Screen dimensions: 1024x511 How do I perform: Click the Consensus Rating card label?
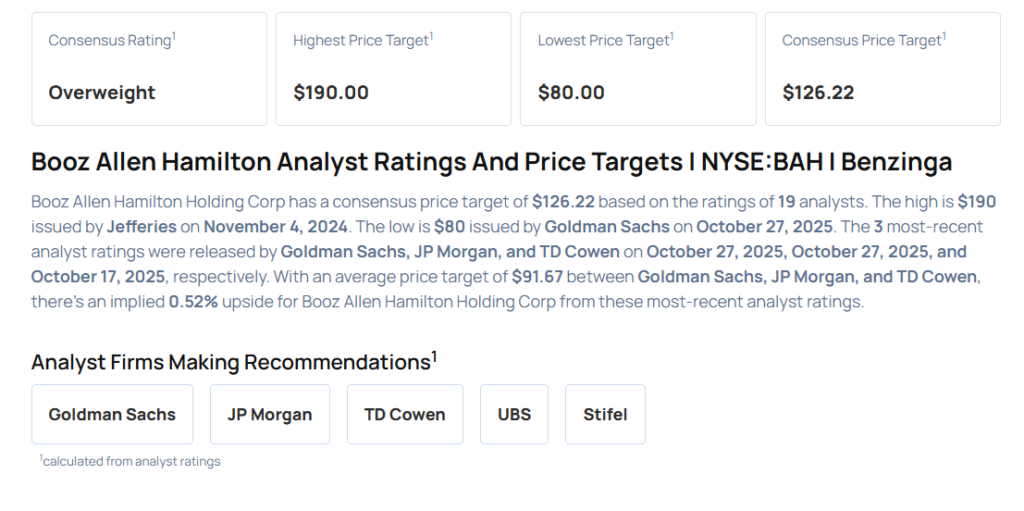[112, 40]
